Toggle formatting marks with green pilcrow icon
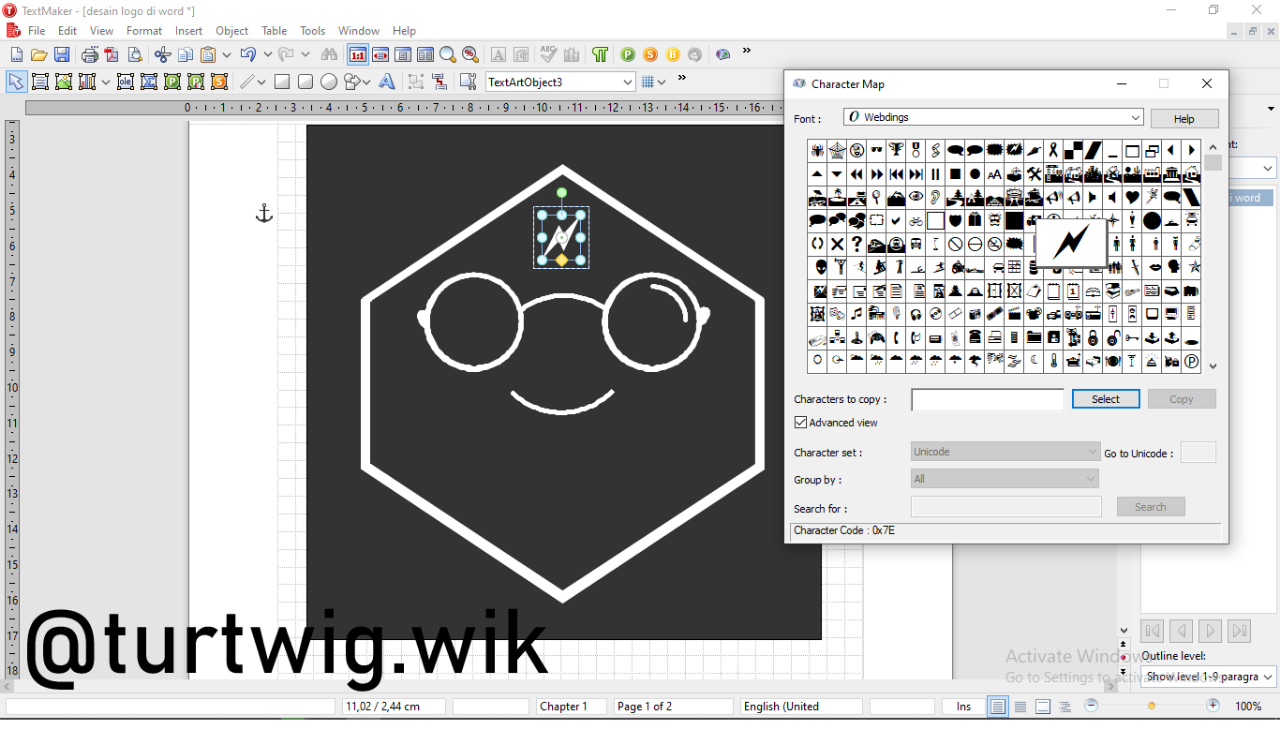The height and width of the screenshot is (734, 1280). tap(600, 55)
